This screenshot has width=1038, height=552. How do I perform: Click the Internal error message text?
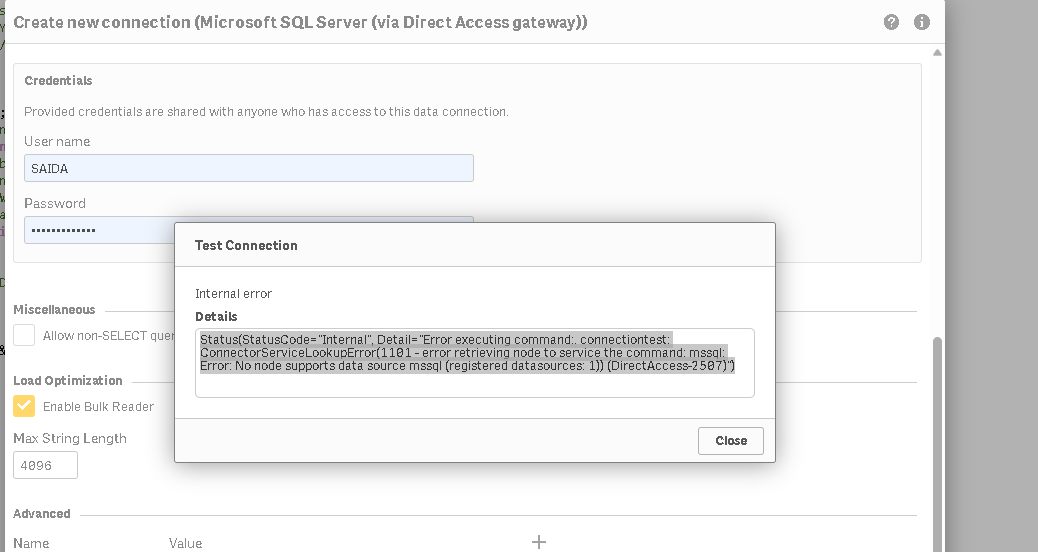233,294
